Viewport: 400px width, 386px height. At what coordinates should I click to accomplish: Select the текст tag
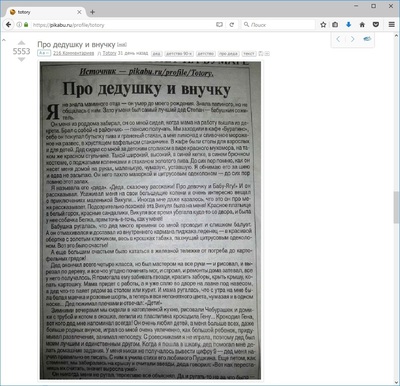(x=249, y=53)
